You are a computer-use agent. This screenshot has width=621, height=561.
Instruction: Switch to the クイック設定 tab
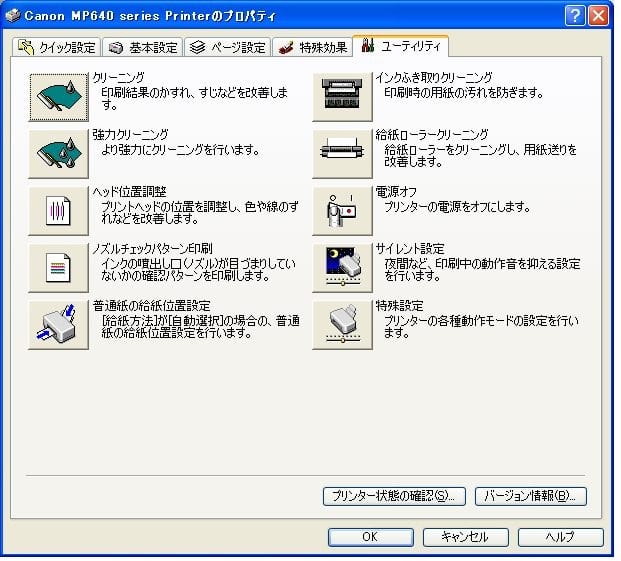click(x=57, y=47)
